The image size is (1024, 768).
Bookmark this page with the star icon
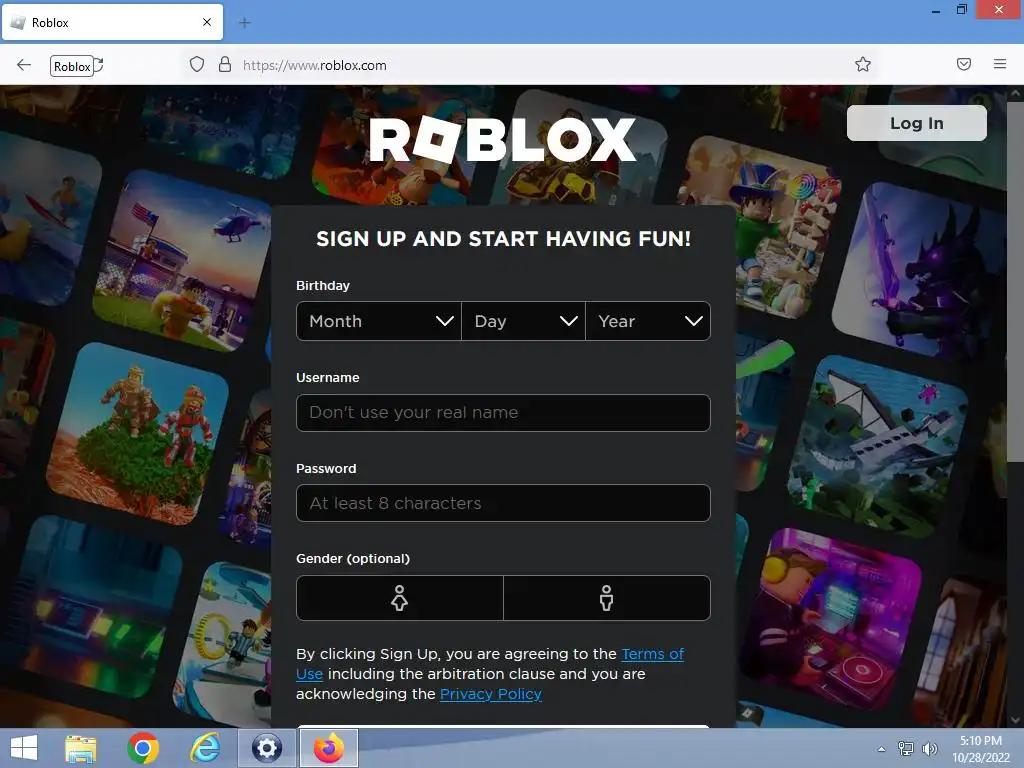coord(863,64)
